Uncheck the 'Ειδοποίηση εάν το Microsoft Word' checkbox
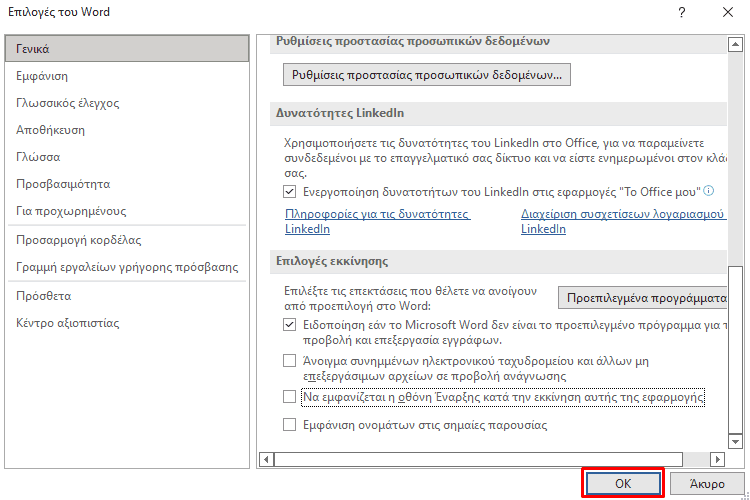The width and height of the screenshot is (750, 500). click(290, 325)
